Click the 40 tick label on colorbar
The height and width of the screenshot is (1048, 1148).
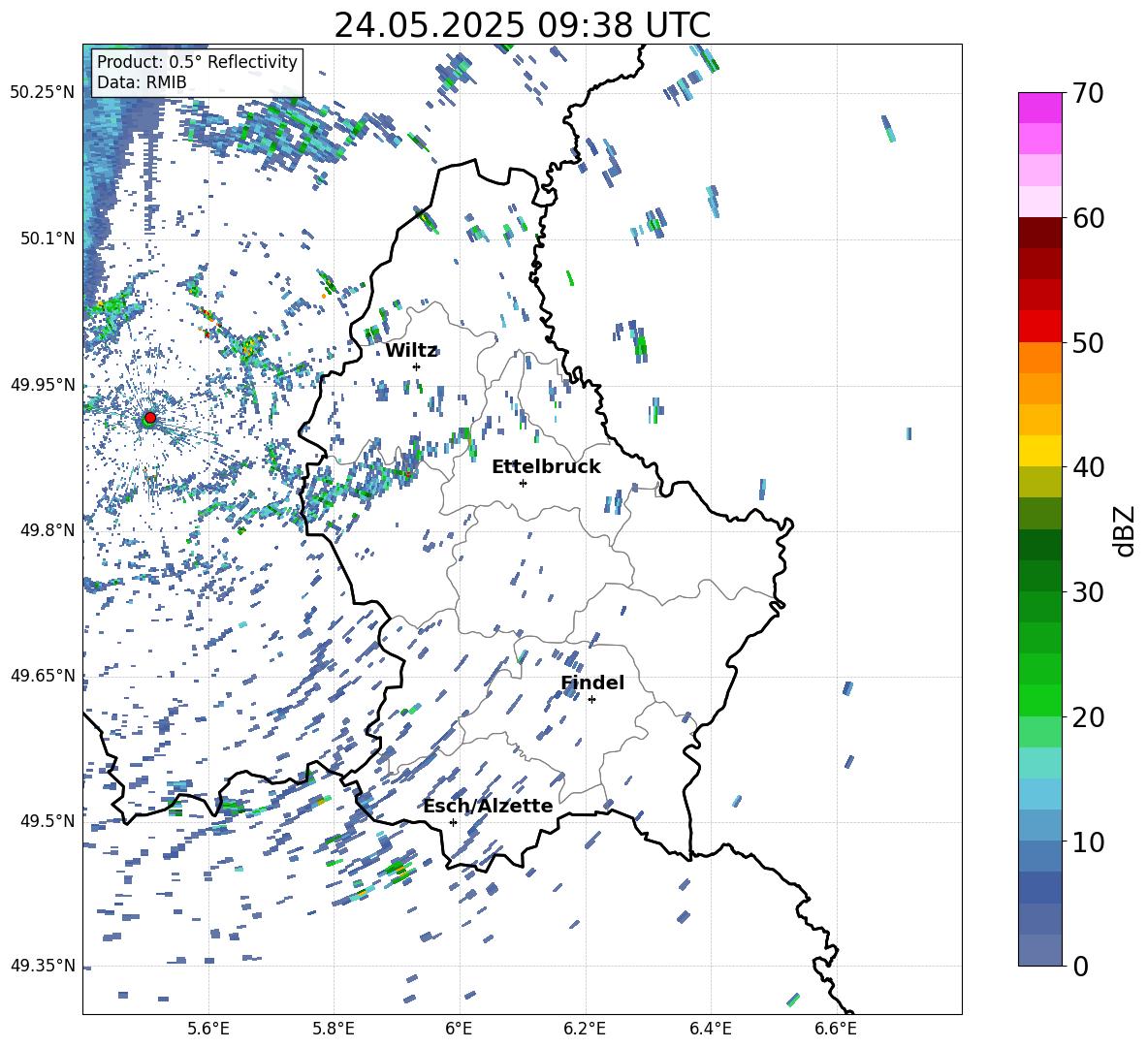tap(1088, 467)
